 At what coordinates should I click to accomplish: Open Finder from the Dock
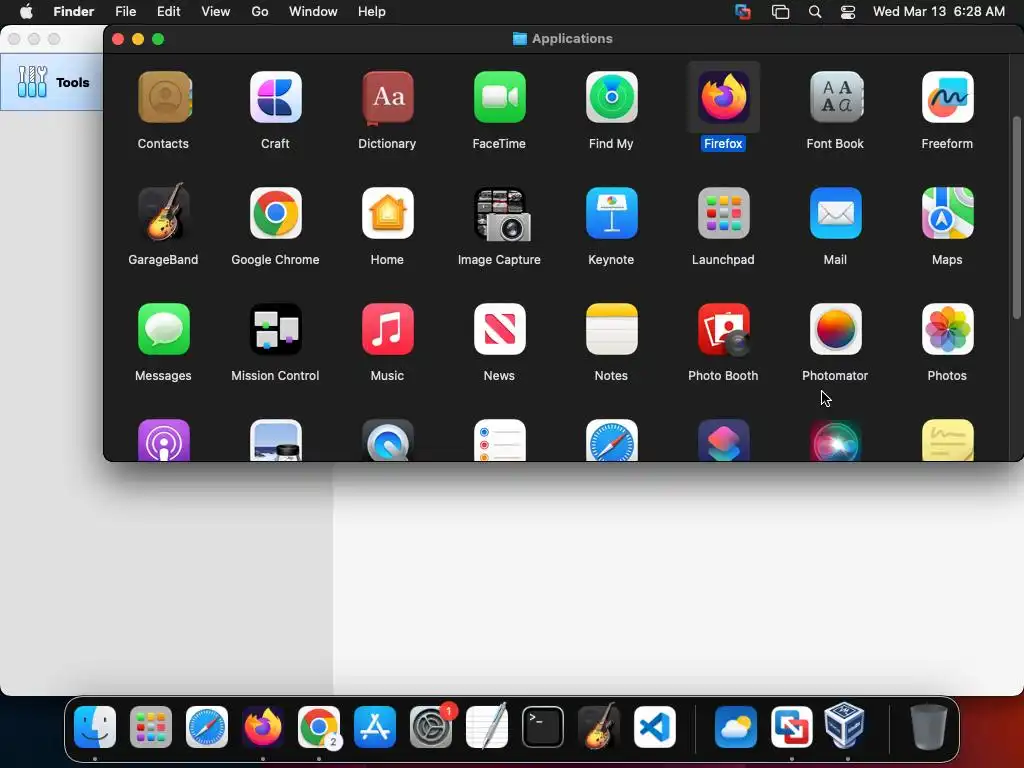click(95, 727)
